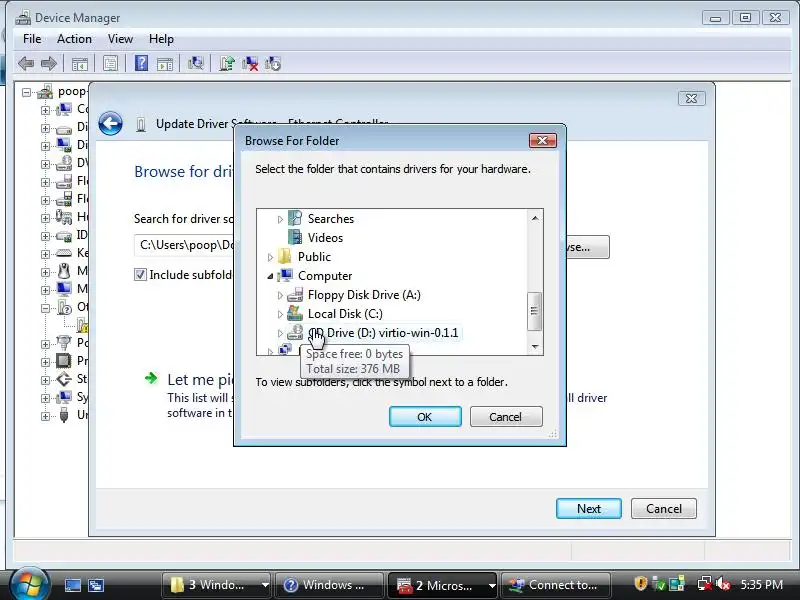Expand the Public folder node
The width and height of the screenshot is (800, 600).
click(270, 257)
